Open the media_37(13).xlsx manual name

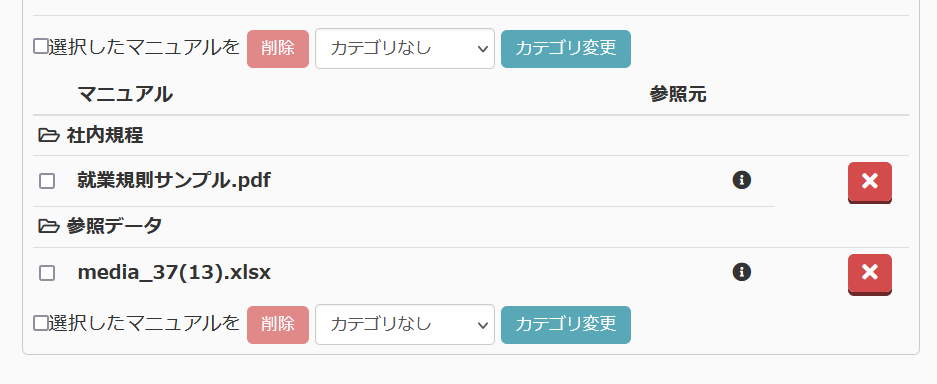tap(174, 272)
